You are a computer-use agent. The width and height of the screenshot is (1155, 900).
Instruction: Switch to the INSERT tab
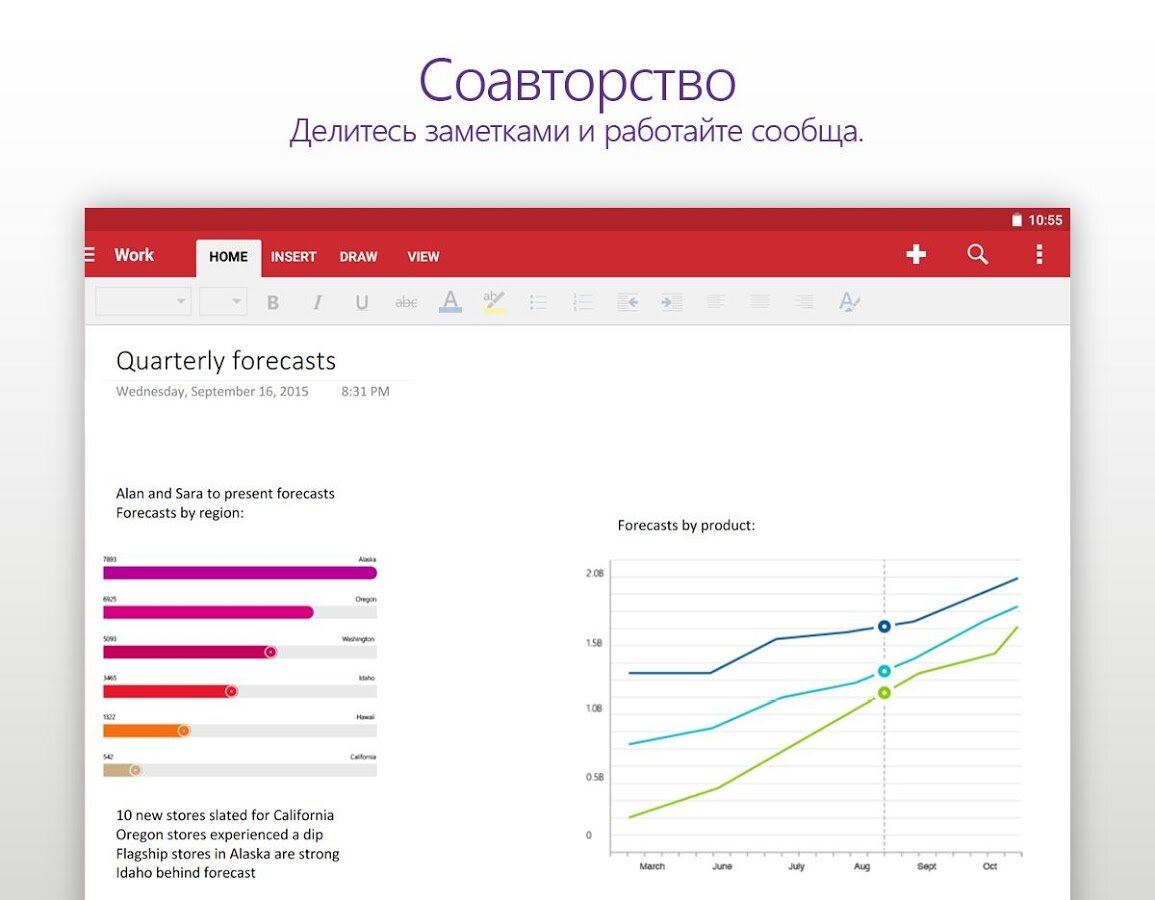point(293,257)
